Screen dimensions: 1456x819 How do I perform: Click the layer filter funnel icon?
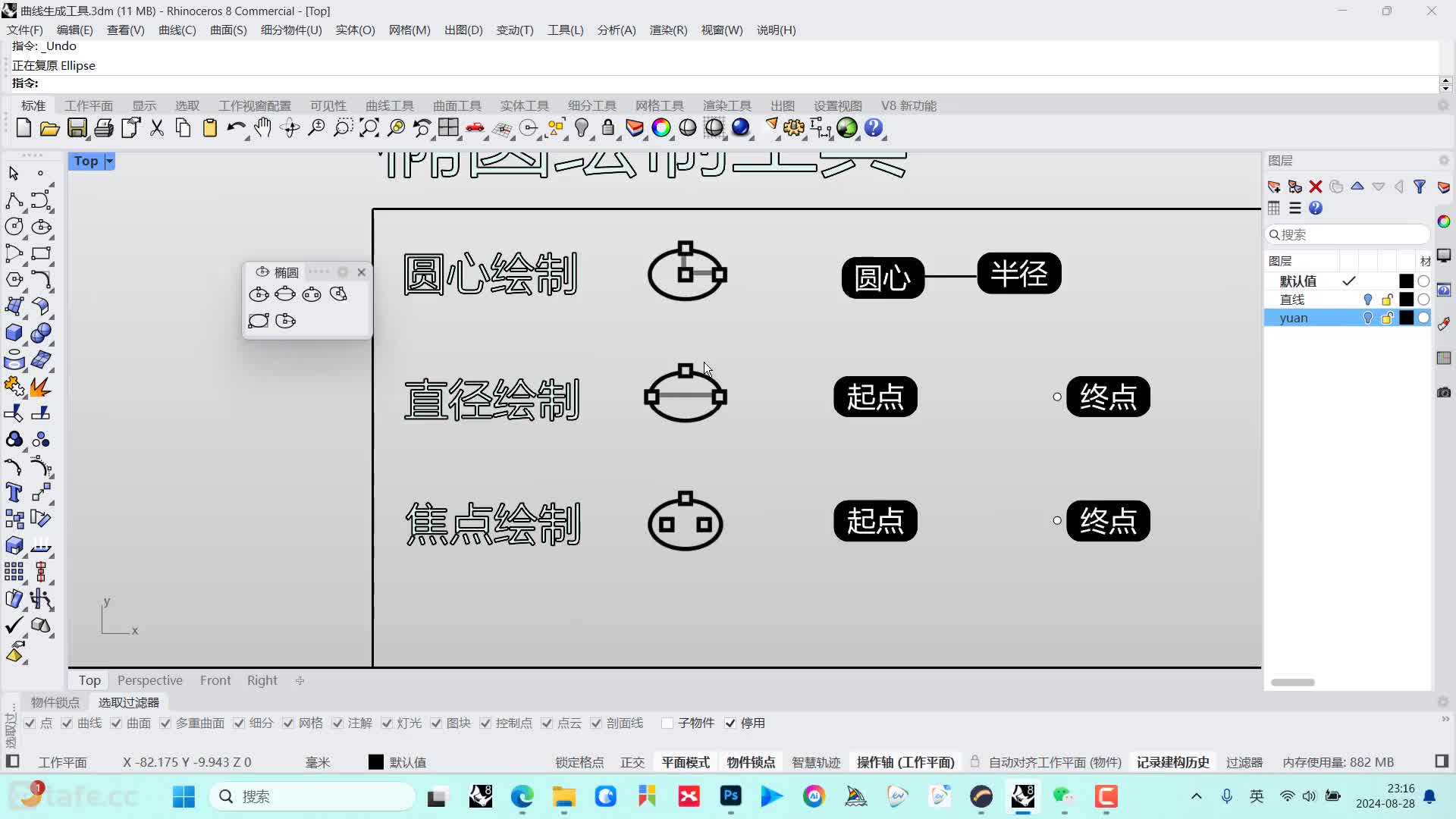coord(1420,187)
